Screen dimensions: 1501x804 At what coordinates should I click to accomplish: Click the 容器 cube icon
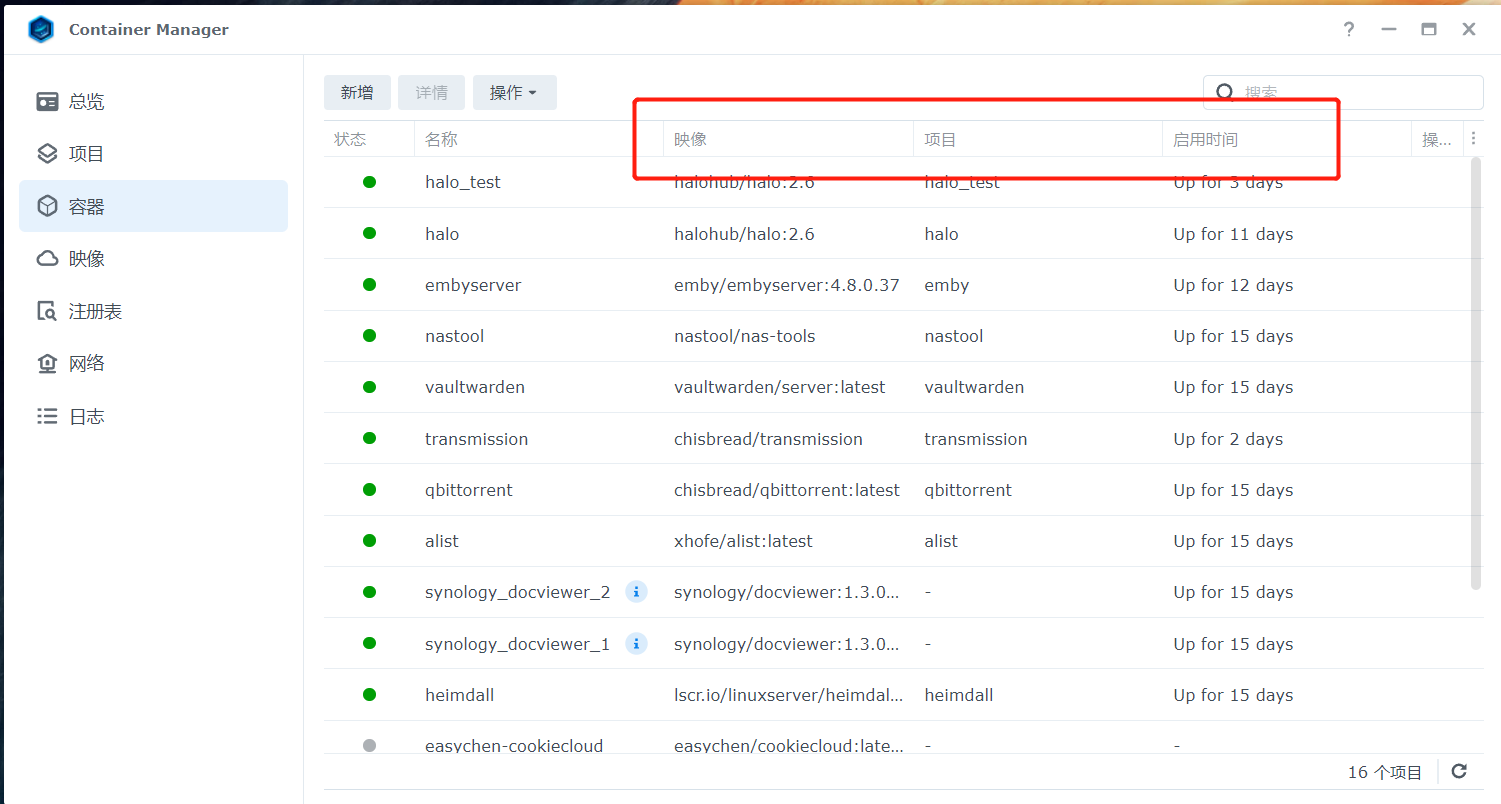click(x=47, y=206)
